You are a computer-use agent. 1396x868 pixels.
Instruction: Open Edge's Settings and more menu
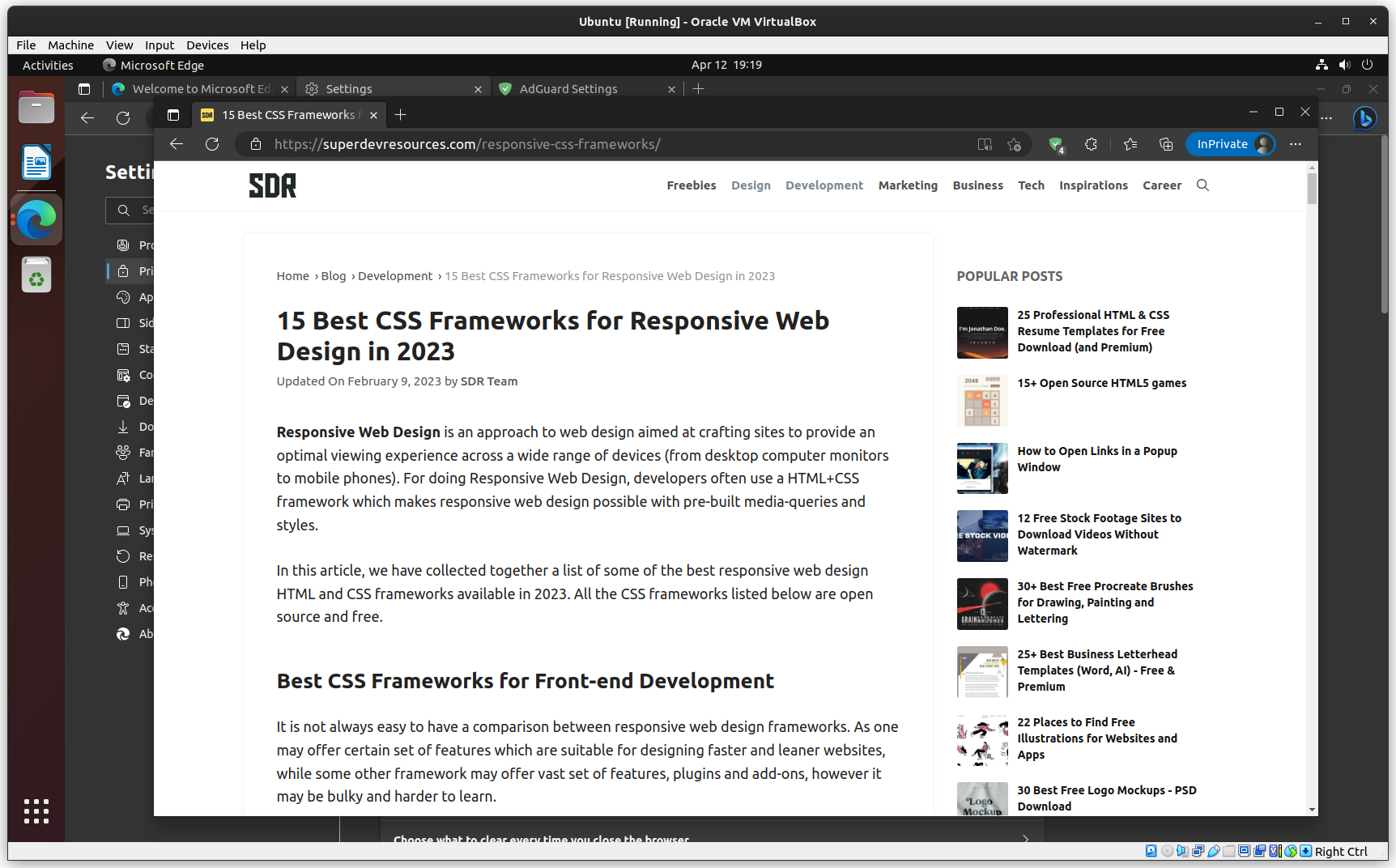point(1296,144)
